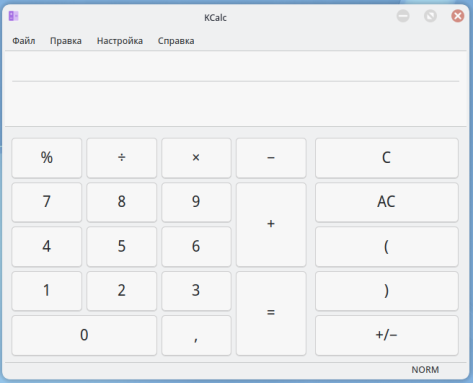The image size is (473, 383).
Task: Click digit 9 button
Action: 196,202
